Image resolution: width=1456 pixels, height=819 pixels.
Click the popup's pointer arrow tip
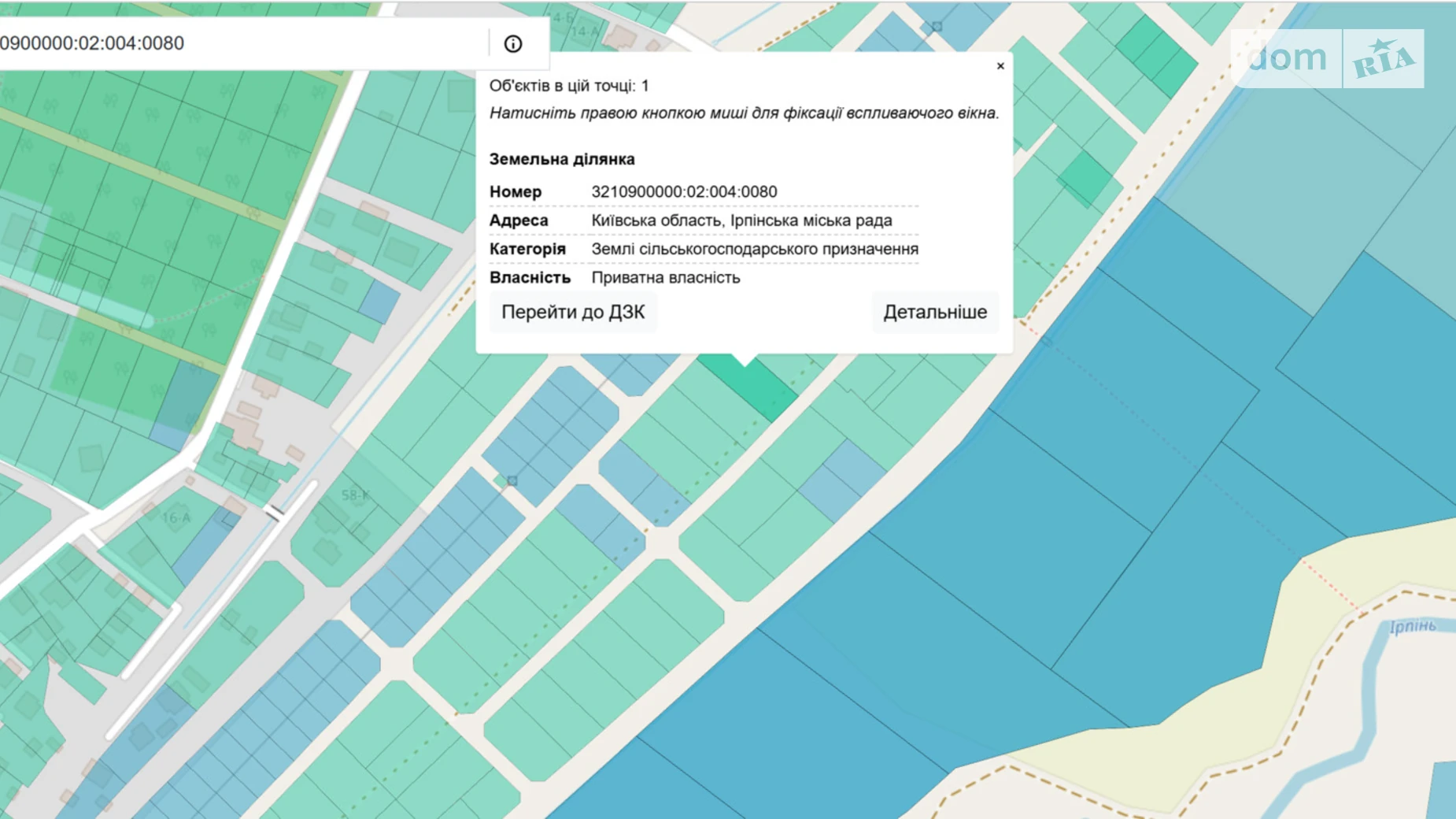click(x=745, y=362)
